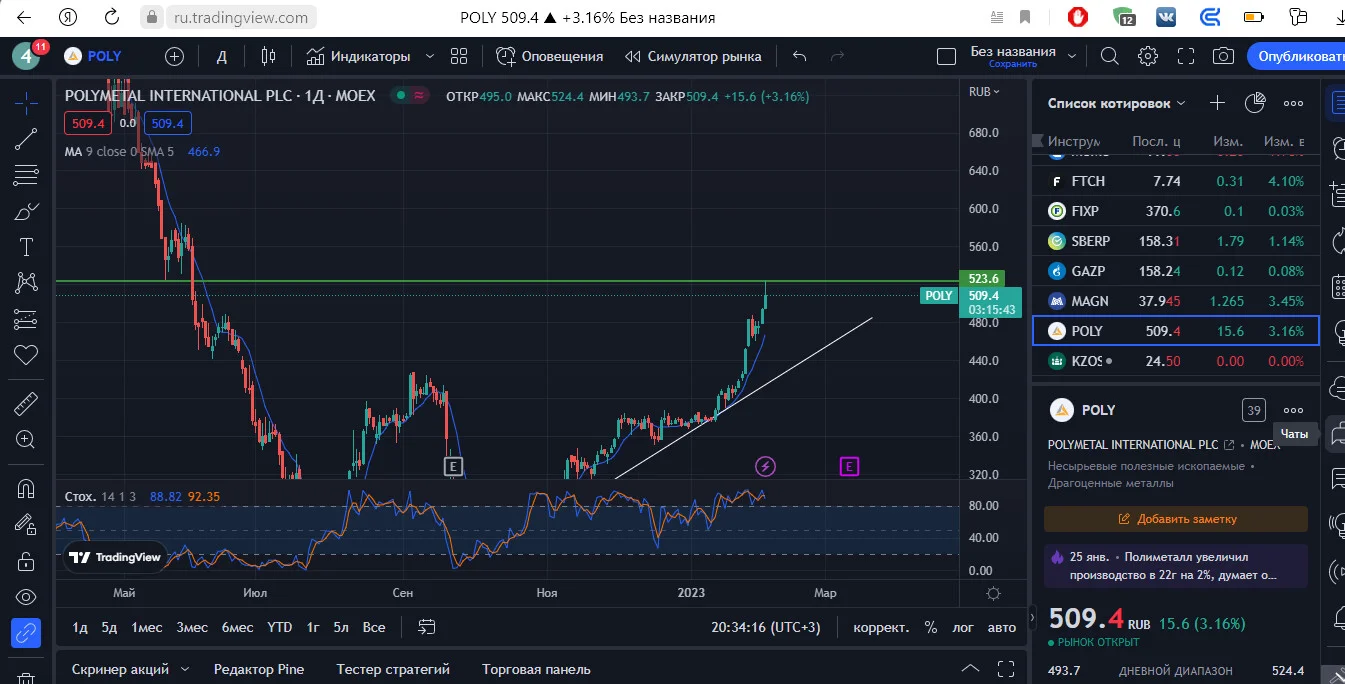Viewport: 1345px width, 684px height.
Task: Open the chart patterns tool
Action: pos(26,283)
